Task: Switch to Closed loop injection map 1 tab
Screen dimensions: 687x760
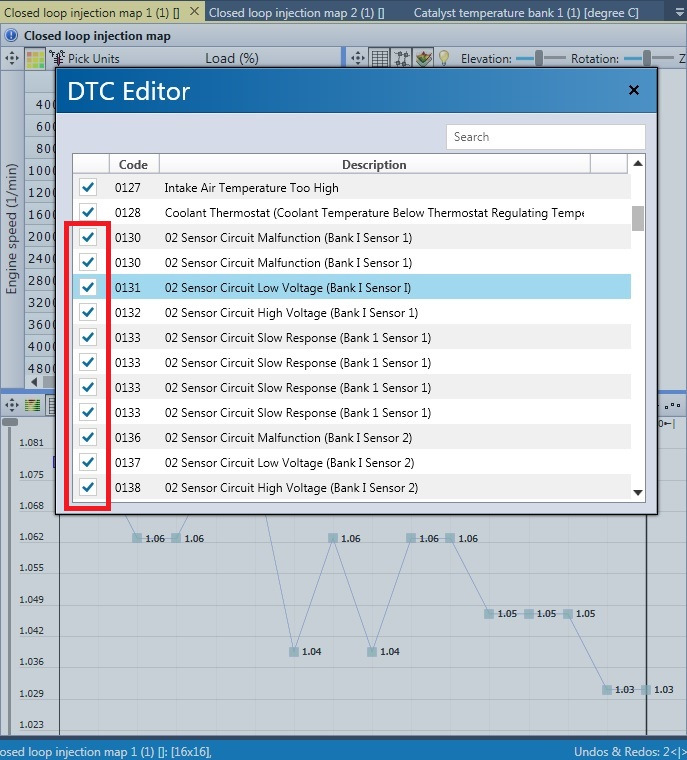Action: click(x=91, y=13)
